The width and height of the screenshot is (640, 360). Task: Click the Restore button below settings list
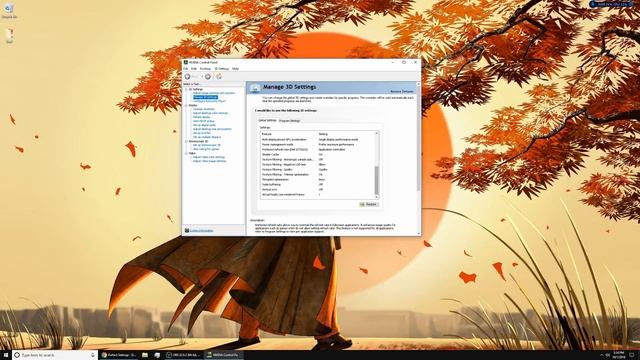click(x=369, y=204)
